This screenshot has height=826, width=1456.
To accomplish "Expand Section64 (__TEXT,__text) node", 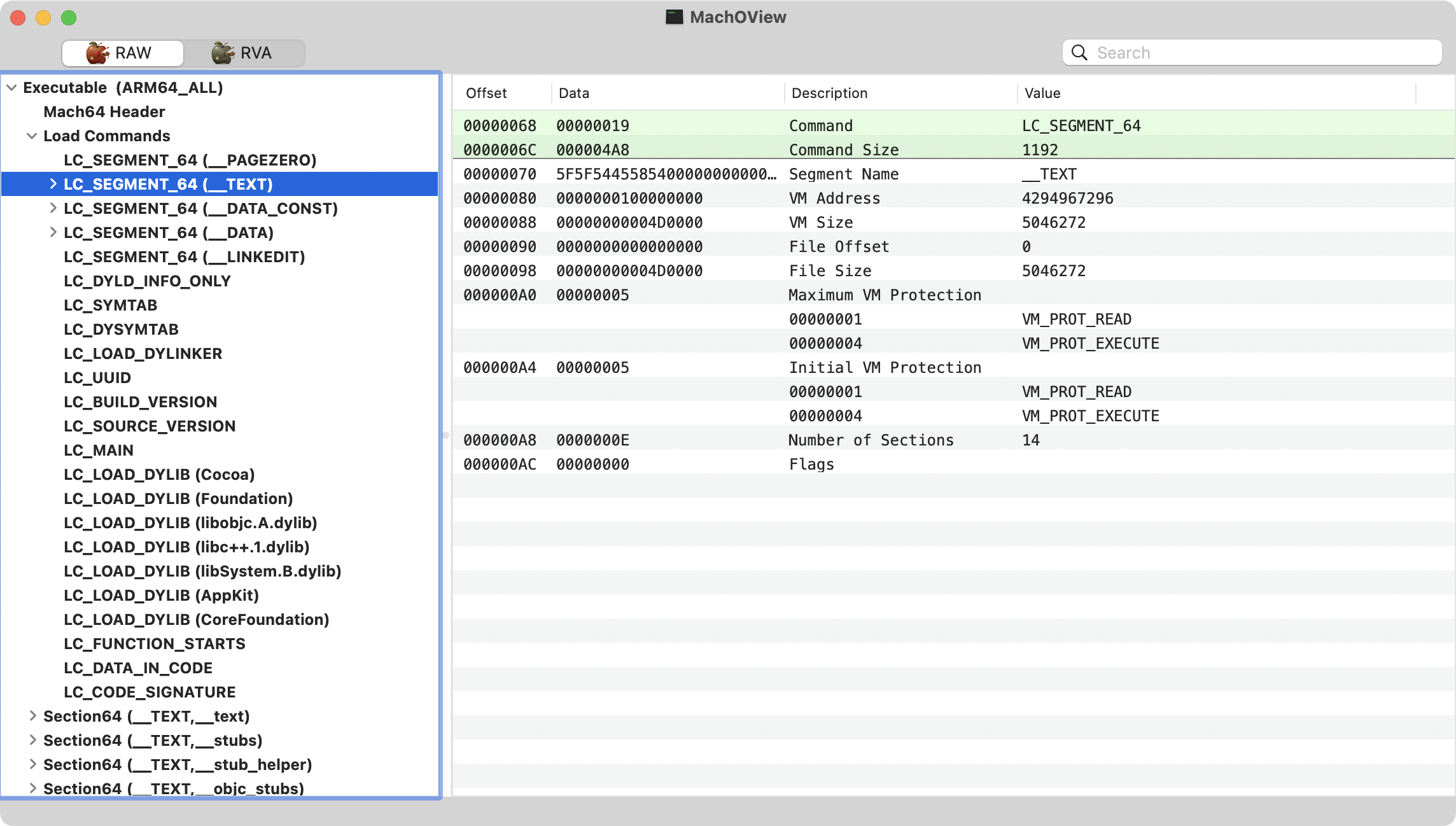I will tap(32, 716).
